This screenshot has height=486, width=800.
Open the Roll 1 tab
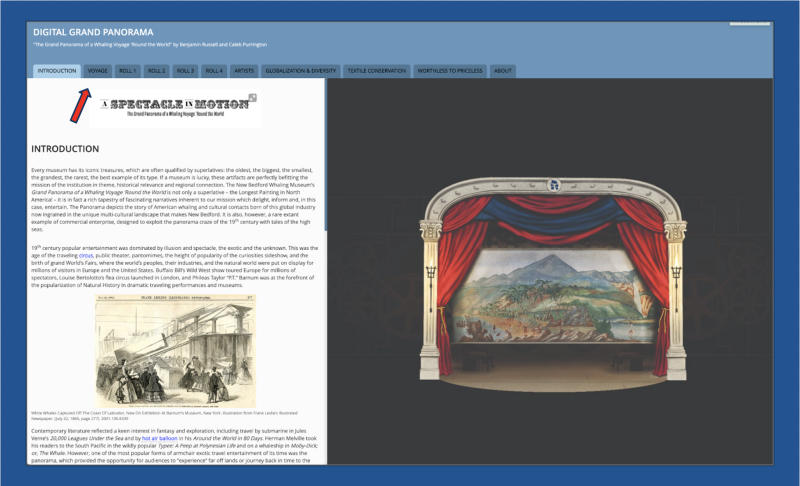pyautogui.click(x=127, y=71)
